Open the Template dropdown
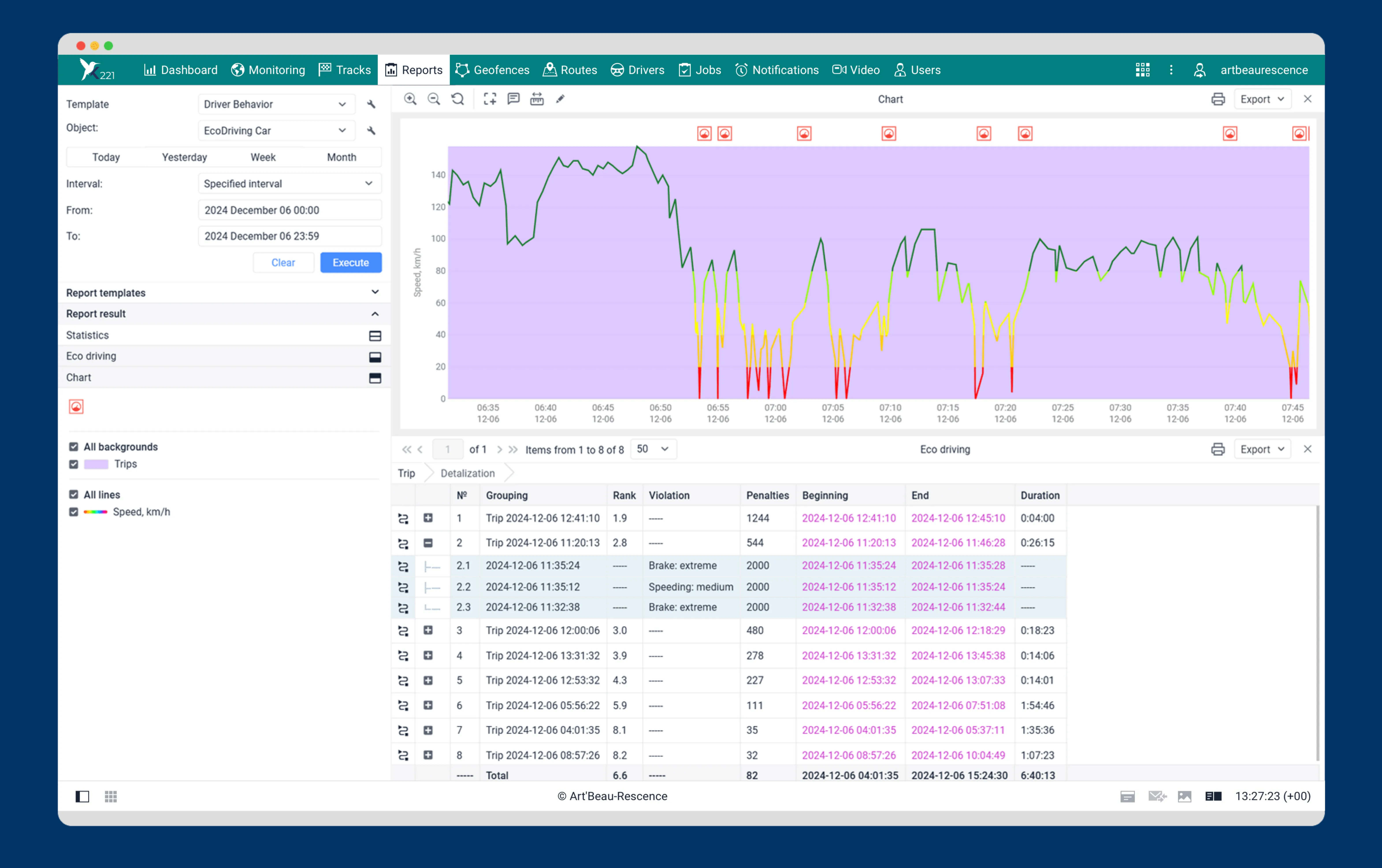 coord(277,104)
